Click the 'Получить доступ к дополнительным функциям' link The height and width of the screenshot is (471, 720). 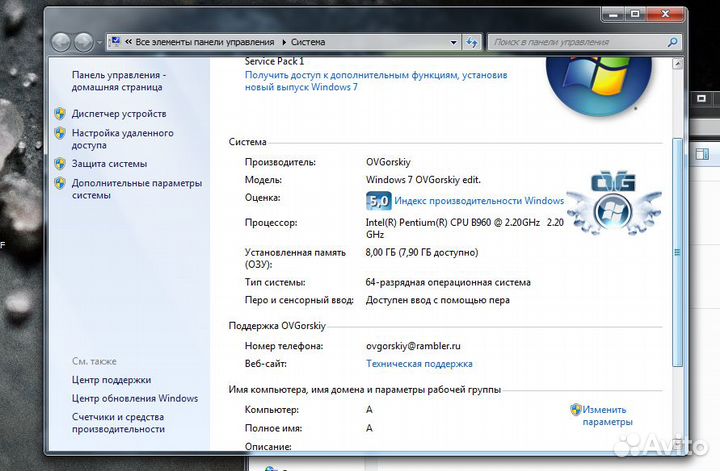click(376, 81)
